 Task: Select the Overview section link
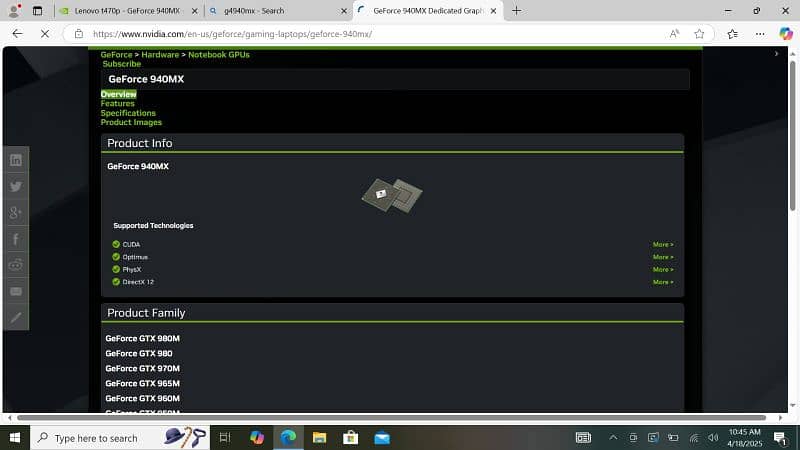[118, 94]
